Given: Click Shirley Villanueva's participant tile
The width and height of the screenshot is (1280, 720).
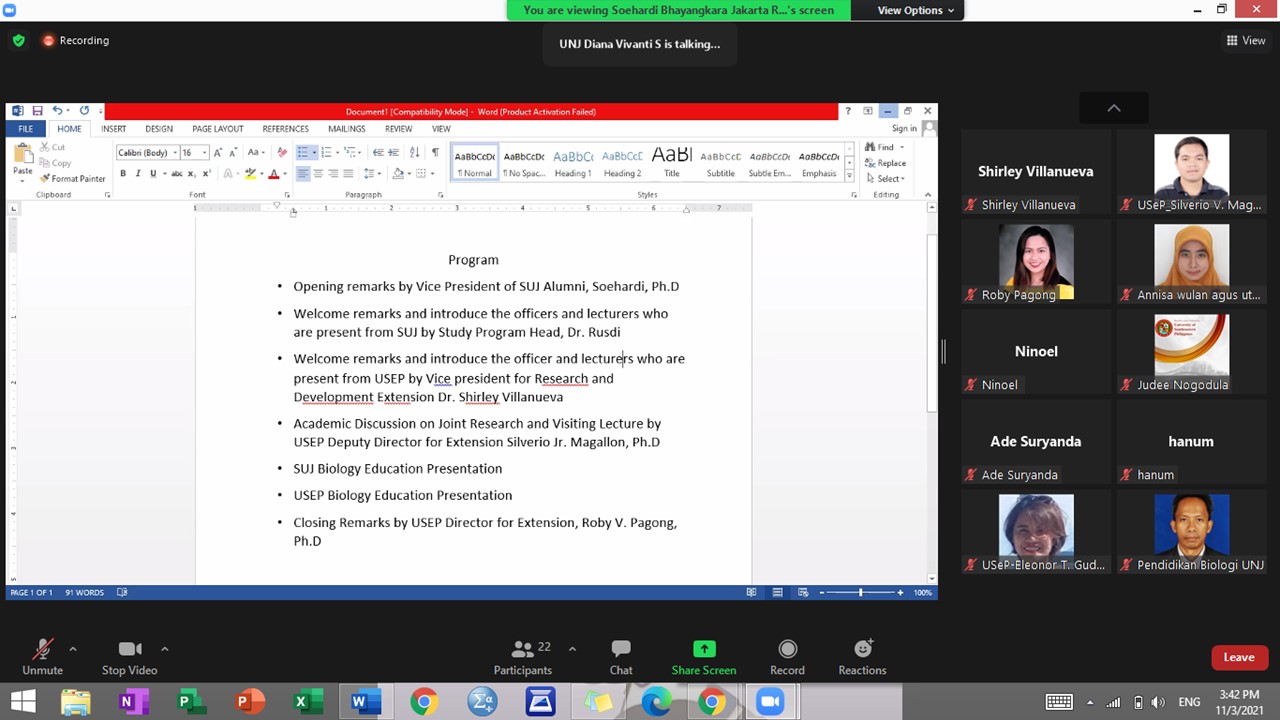Looking at the screenshot, I should [x=1036, y=172].
